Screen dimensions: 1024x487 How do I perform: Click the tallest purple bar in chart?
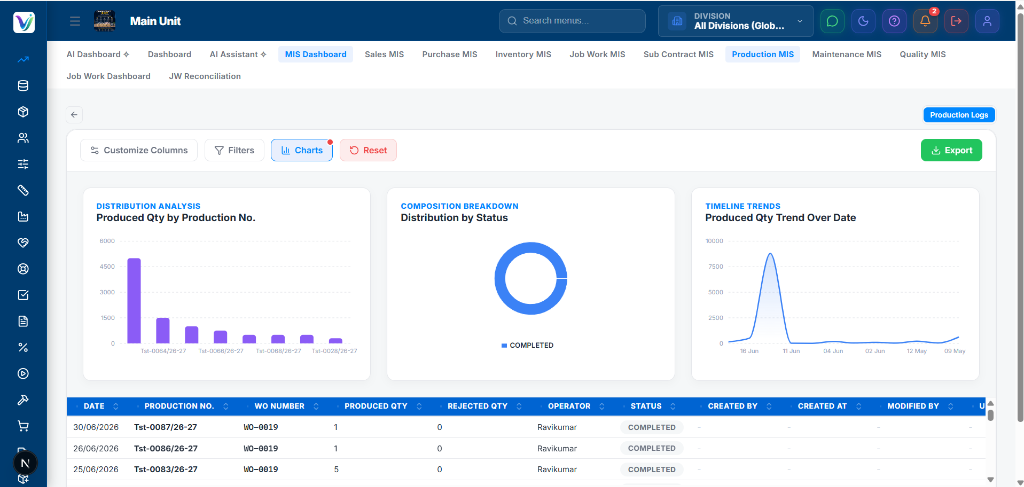[134, 301]
